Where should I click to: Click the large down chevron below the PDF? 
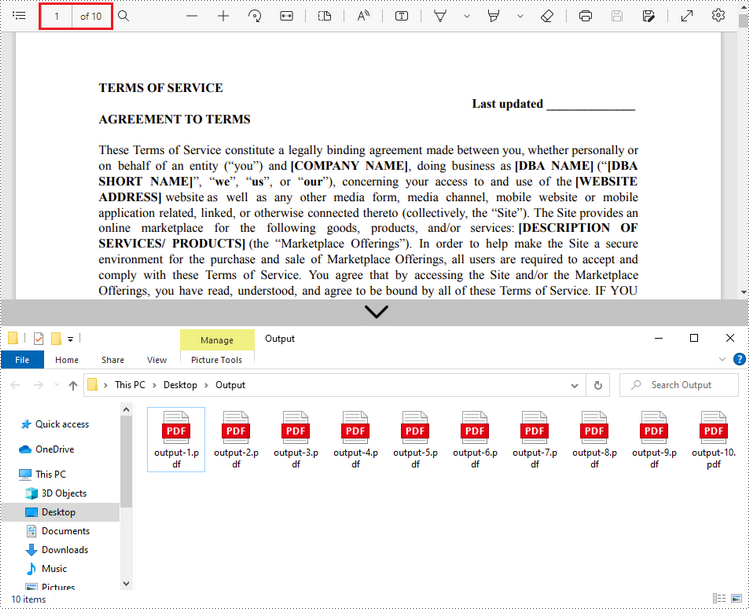pyautogui.click(x=376, y=312)
